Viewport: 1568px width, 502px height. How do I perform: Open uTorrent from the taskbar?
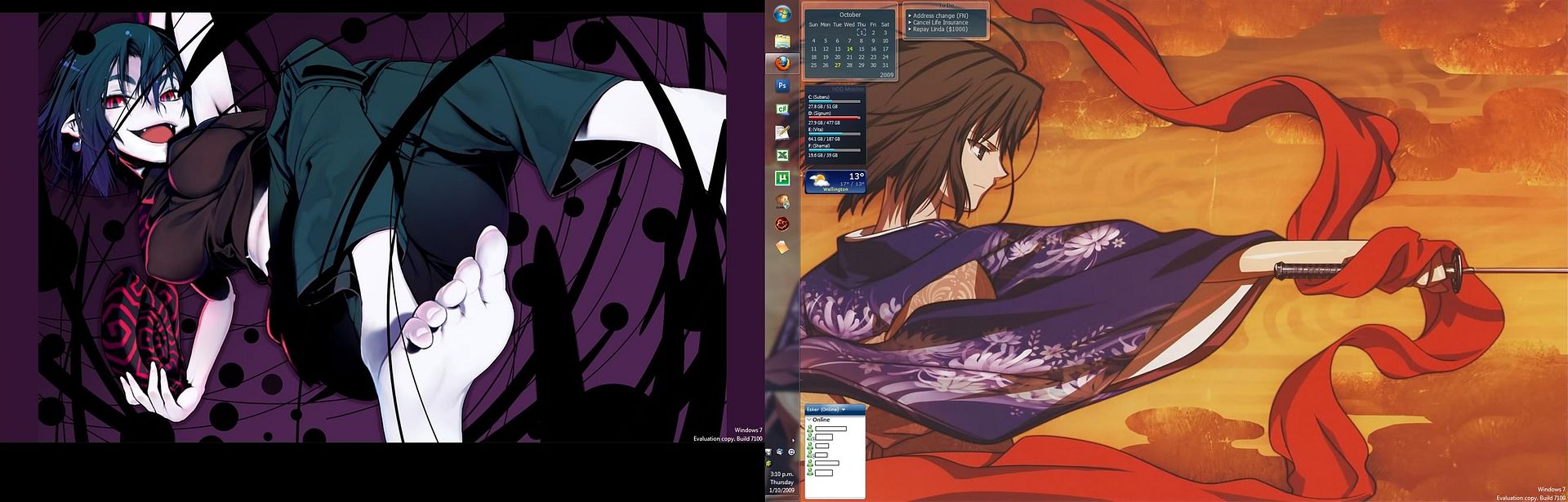click(x=782, y=178)
